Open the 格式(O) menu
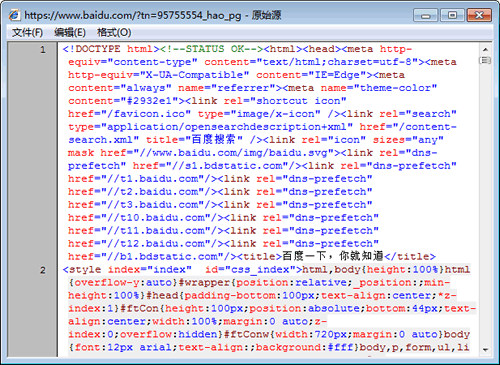This screenshot has height=365, width=500. coord(114,32)
